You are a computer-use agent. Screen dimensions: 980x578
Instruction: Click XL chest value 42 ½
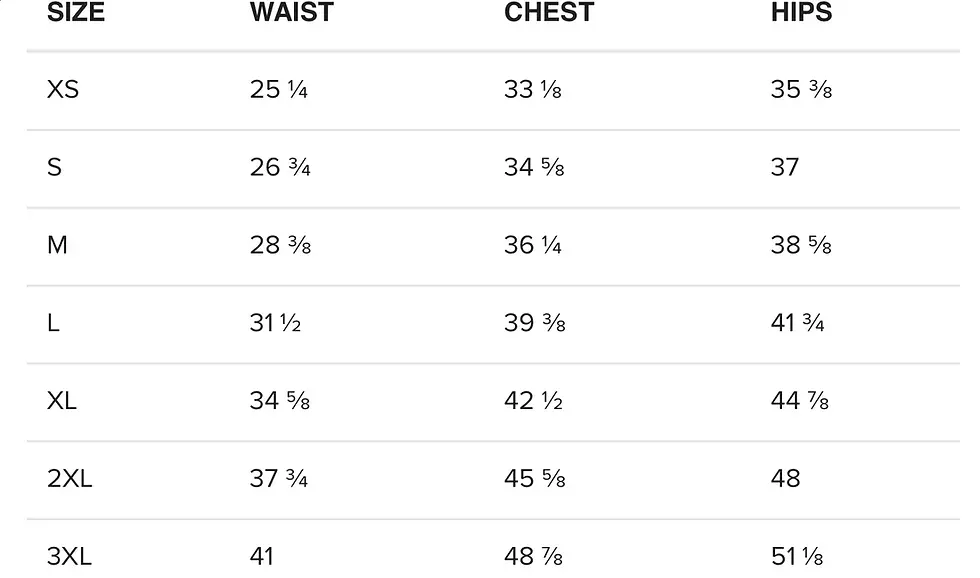[533, 401]
